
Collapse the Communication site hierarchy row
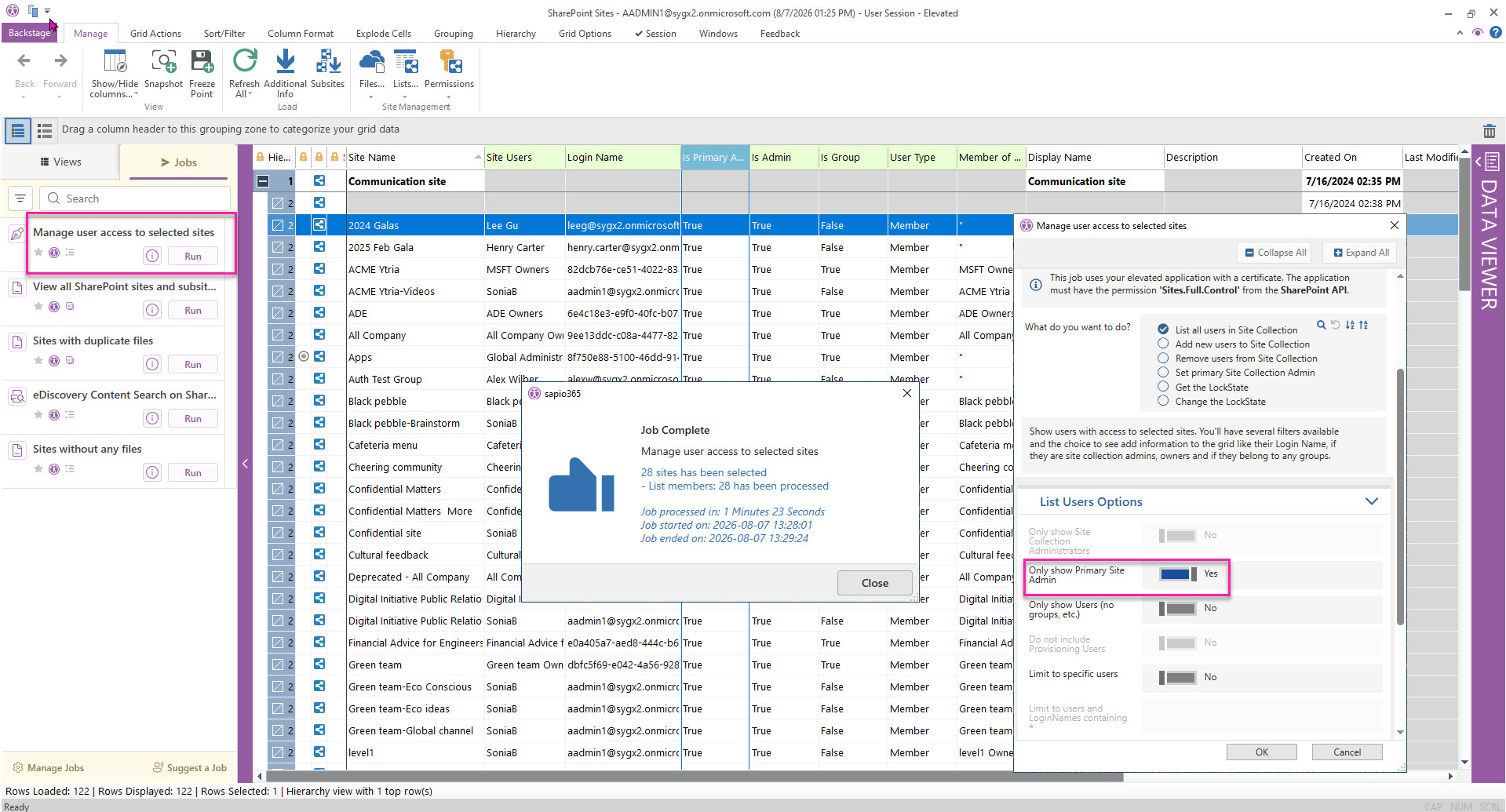click(x=263, y=181)
